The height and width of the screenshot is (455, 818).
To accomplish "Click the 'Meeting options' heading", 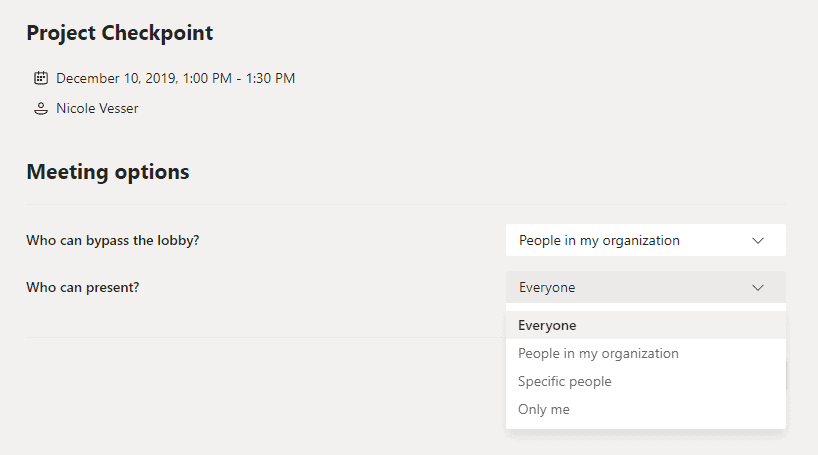I will [108, 172].
